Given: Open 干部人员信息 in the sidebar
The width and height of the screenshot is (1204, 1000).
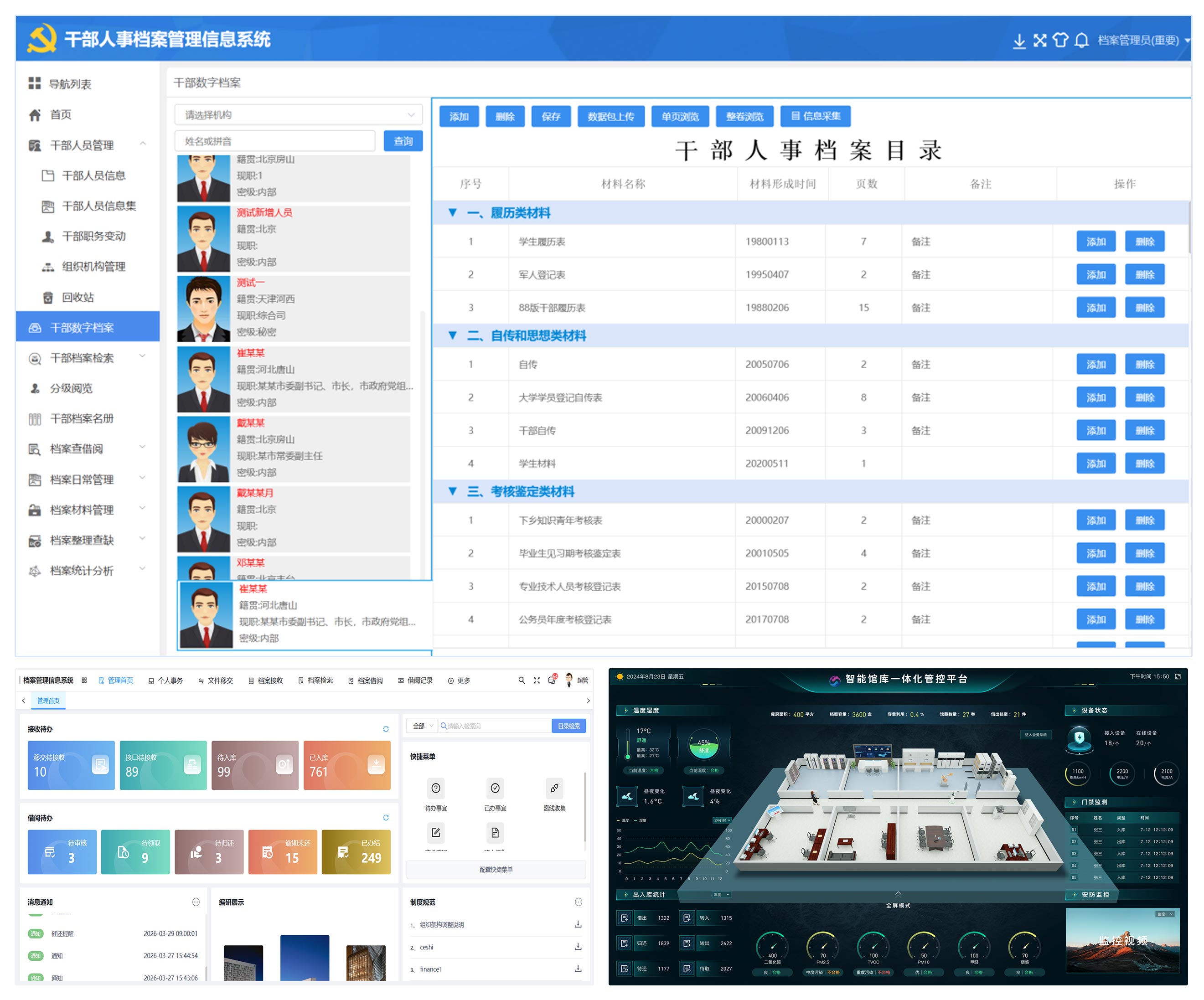Looking at the screenshot, I should pyautogui.click(x=93, y=175).
